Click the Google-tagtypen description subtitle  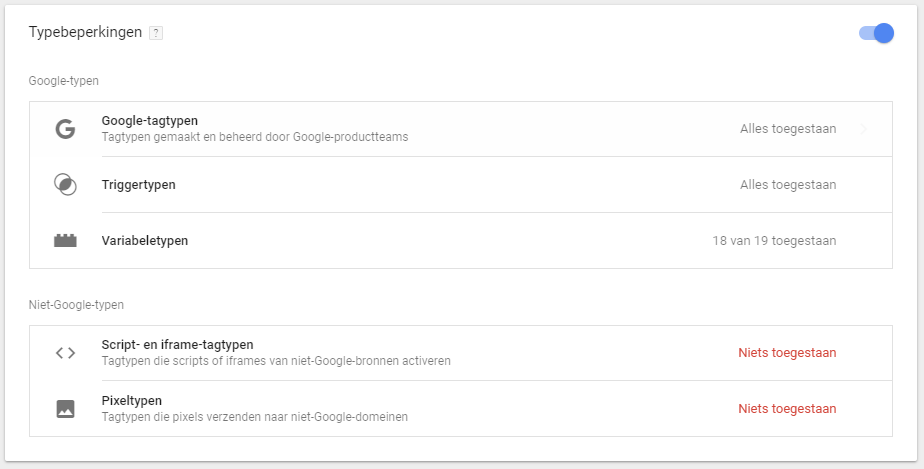coord(255,137)
